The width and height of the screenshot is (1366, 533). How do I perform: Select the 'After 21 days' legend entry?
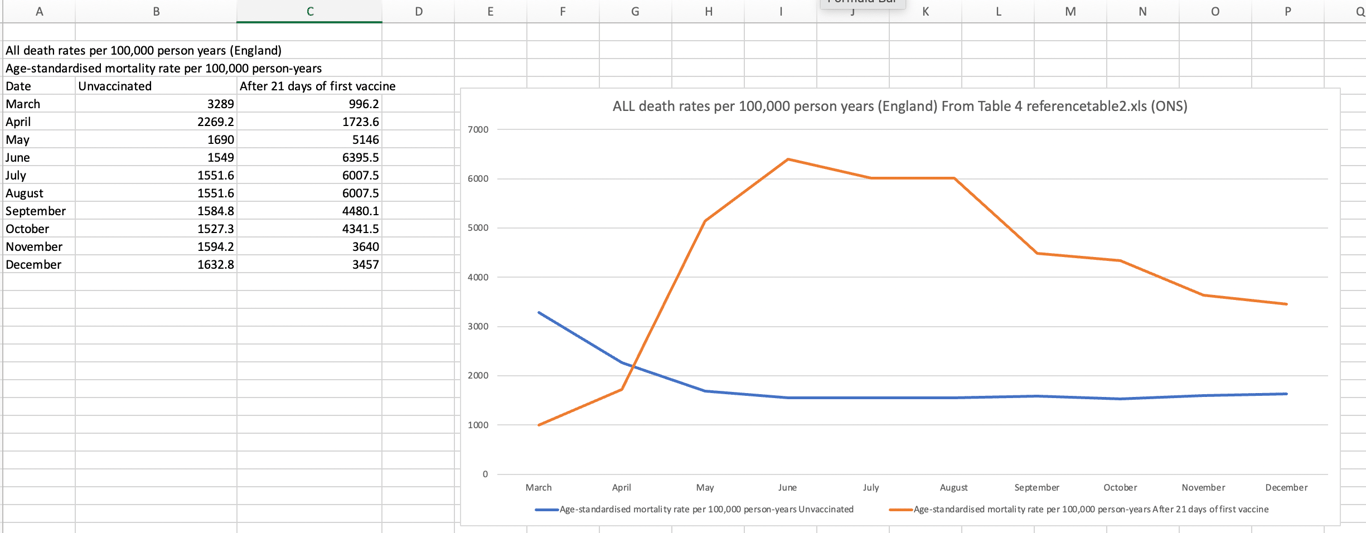(1078, 509)
